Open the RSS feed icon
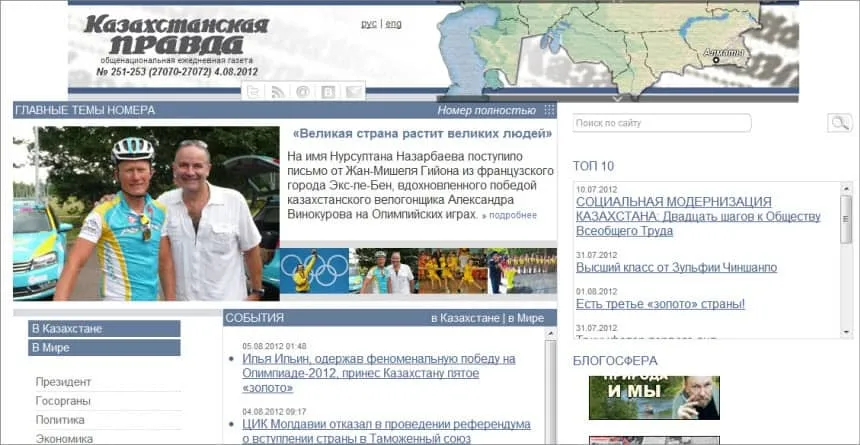 pos(278,91)
